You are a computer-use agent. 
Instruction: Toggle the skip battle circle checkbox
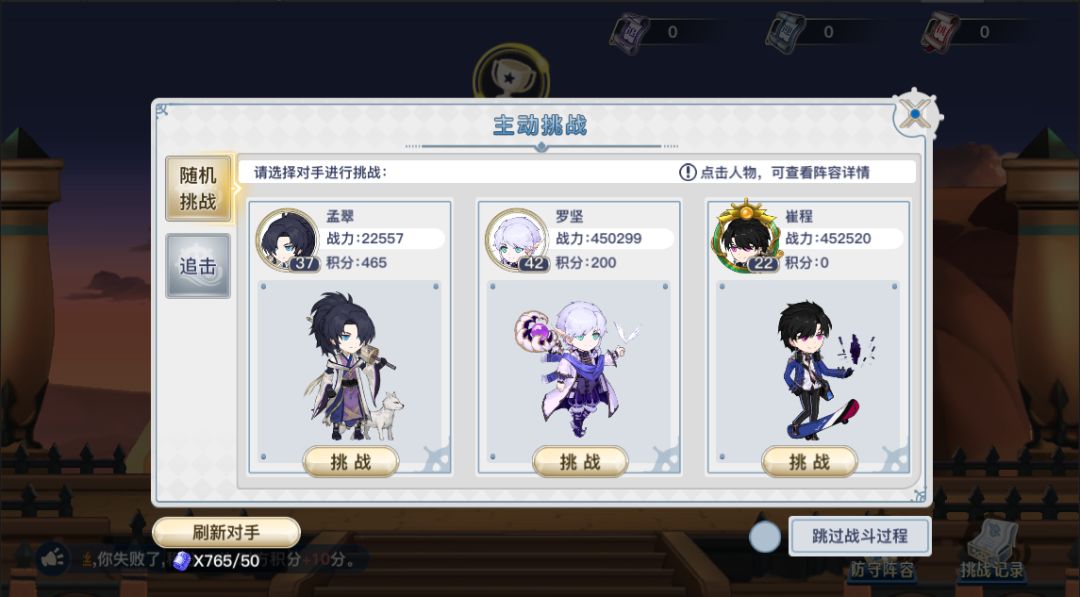pos(765,536)
